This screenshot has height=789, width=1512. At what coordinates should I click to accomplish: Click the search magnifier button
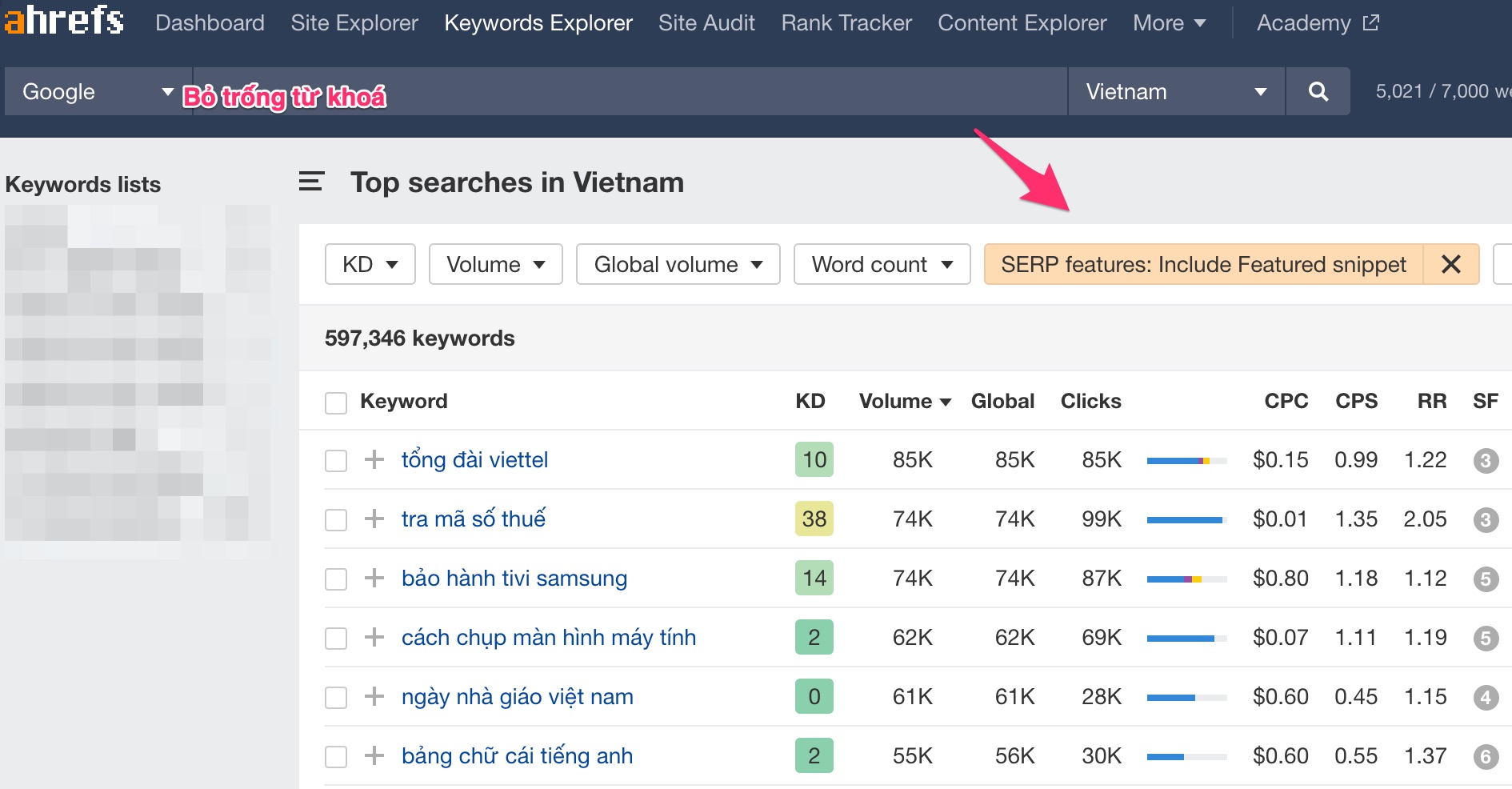(x=1318, y=91)
